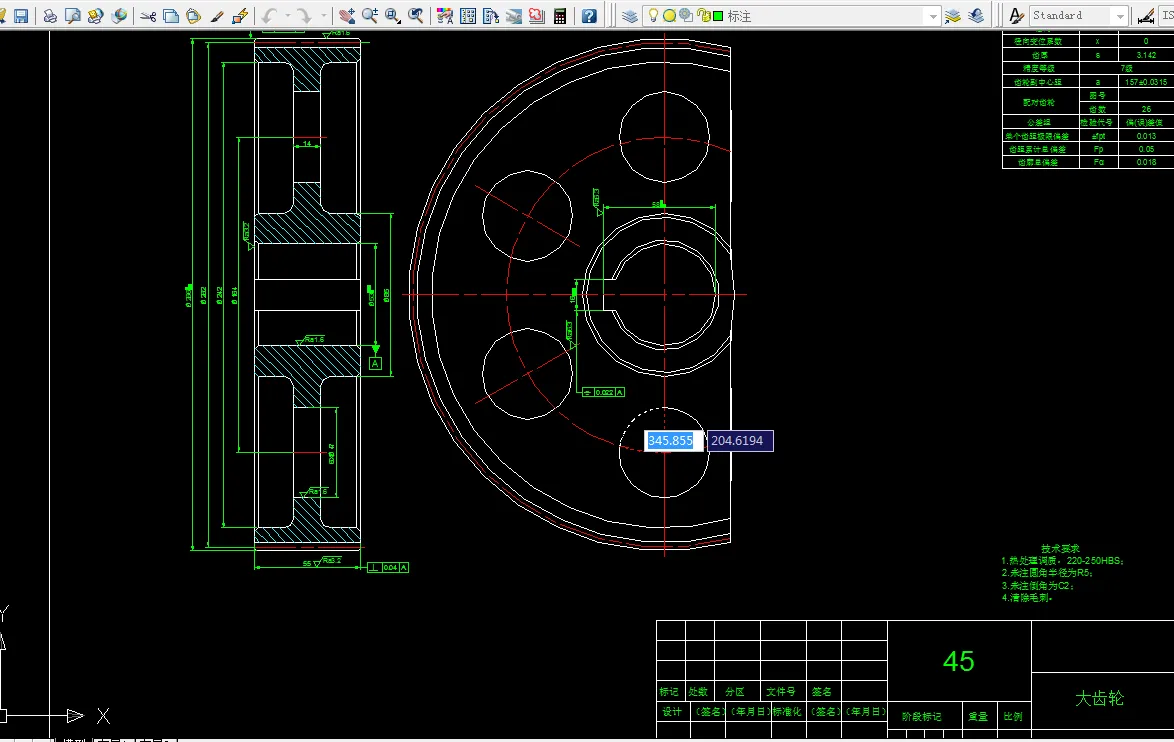Viewport: 1174px width, 742px height.
Task: Open the Zoom Window flyout
Action: pos(392,16)
